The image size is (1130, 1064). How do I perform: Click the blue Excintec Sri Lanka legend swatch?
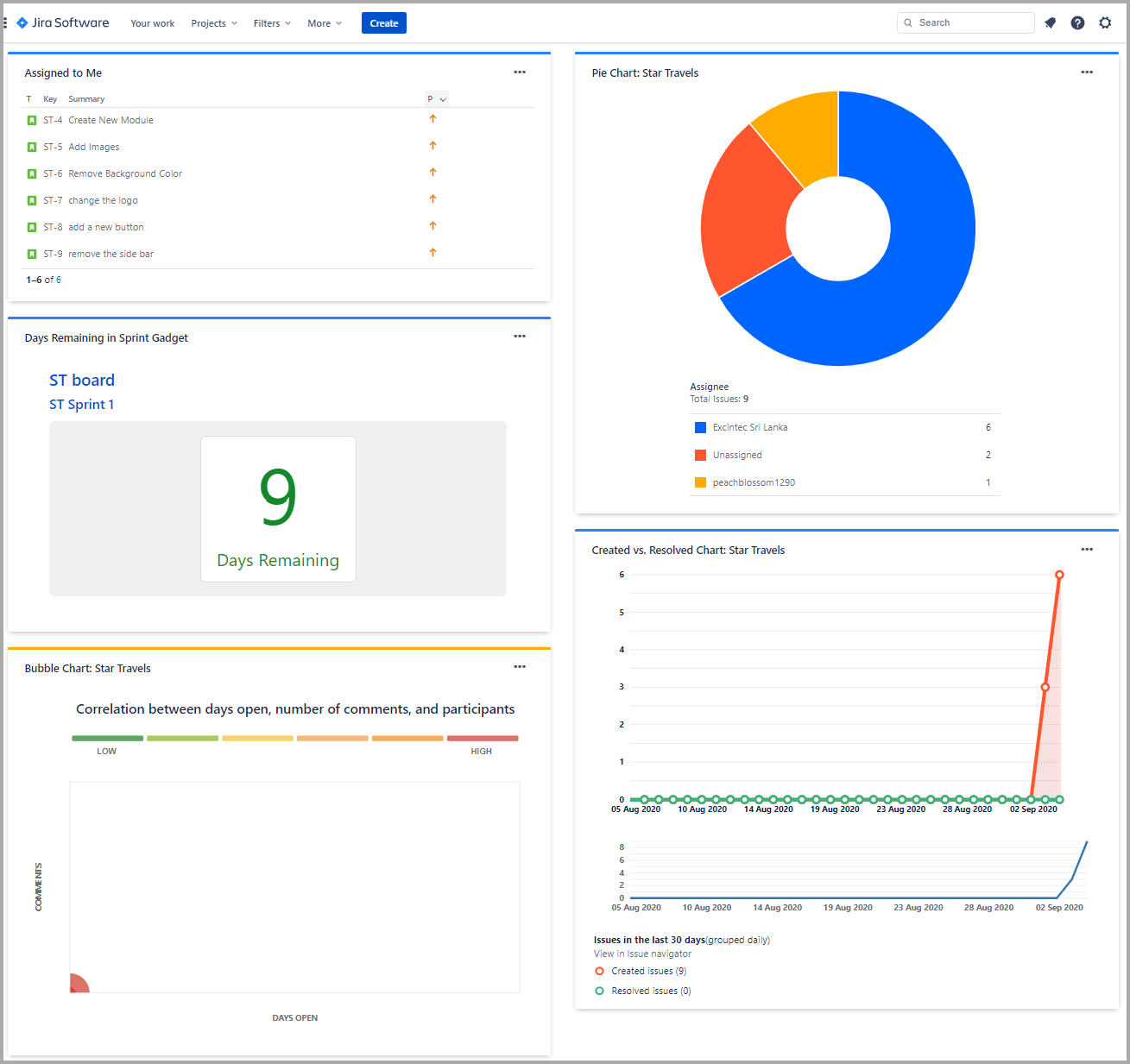(x=700, y=428)
